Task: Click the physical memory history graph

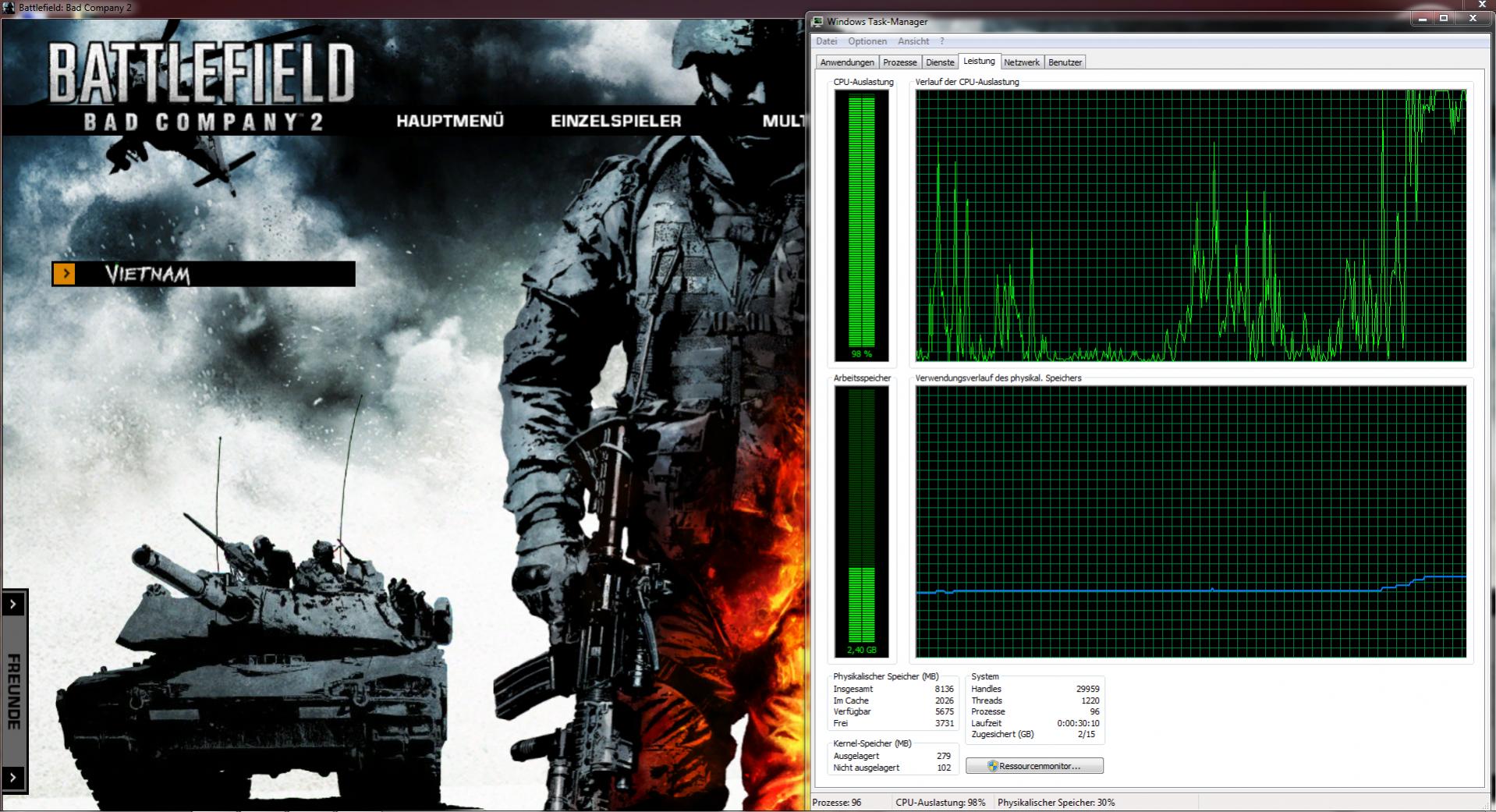Action: click(1191, 522)
